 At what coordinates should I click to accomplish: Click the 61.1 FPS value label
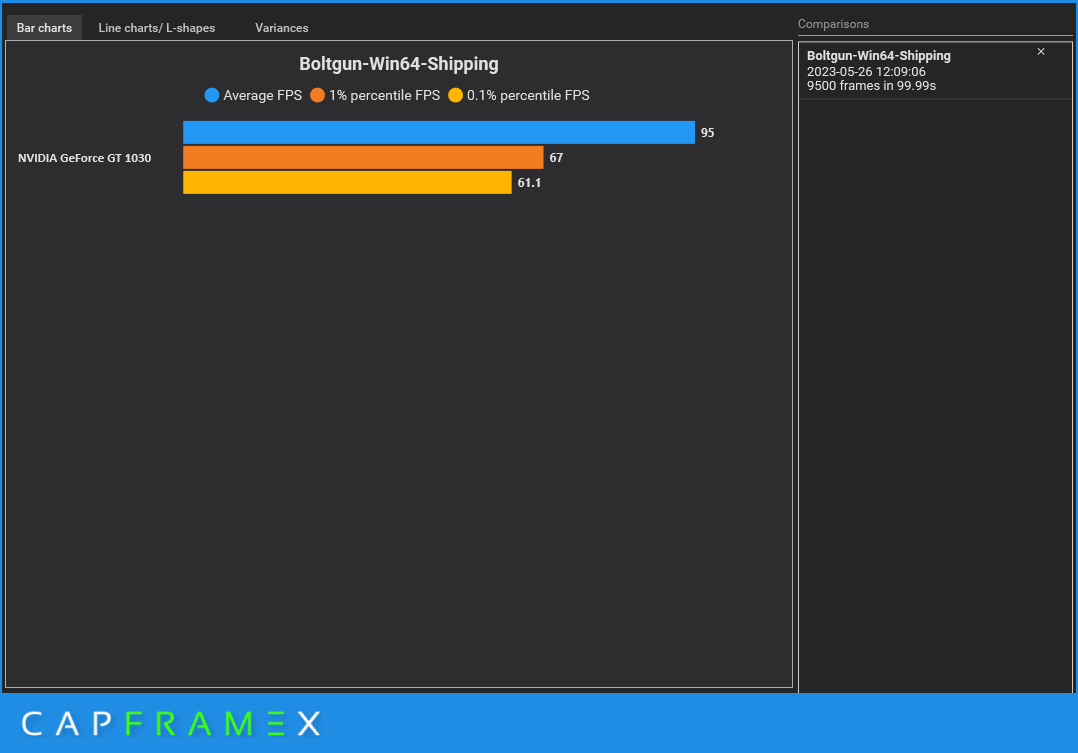(529, 183)
